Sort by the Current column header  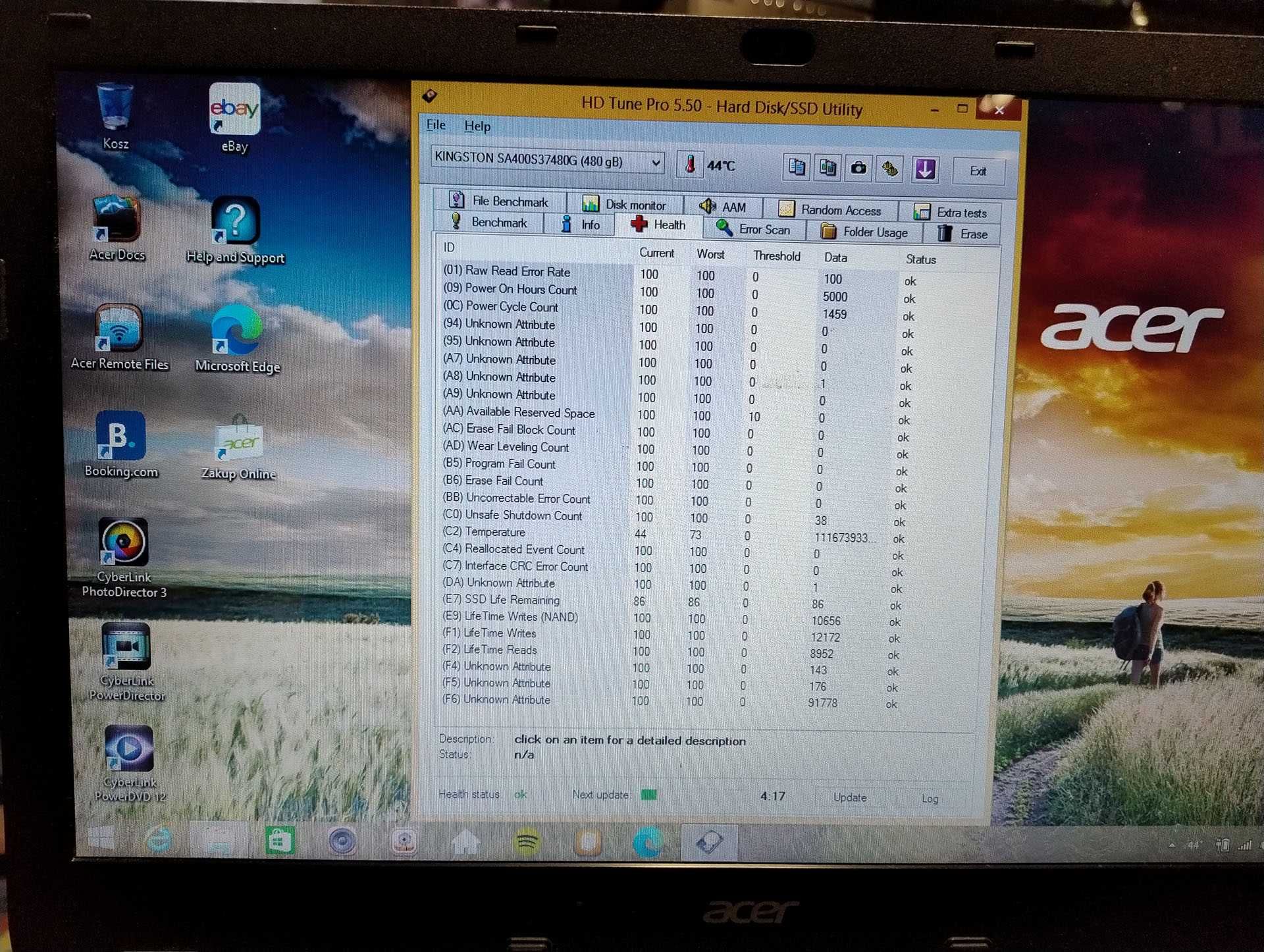(657, 253)
